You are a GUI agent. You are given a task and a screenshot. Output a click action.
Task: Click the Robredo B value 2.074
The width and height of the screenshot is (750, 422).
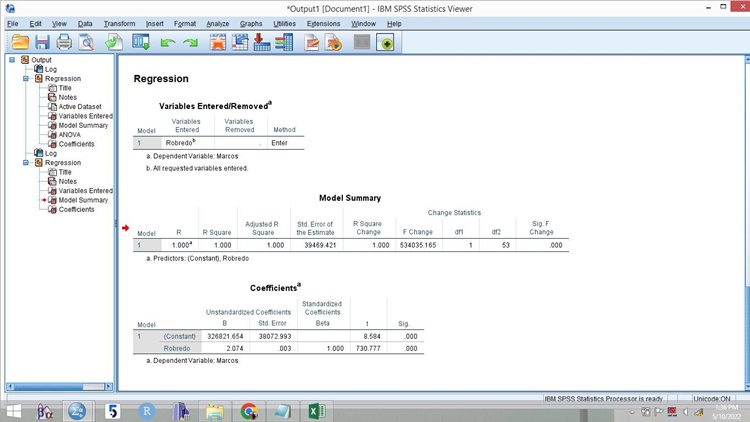pyautogui.click(x=235, y=348)
